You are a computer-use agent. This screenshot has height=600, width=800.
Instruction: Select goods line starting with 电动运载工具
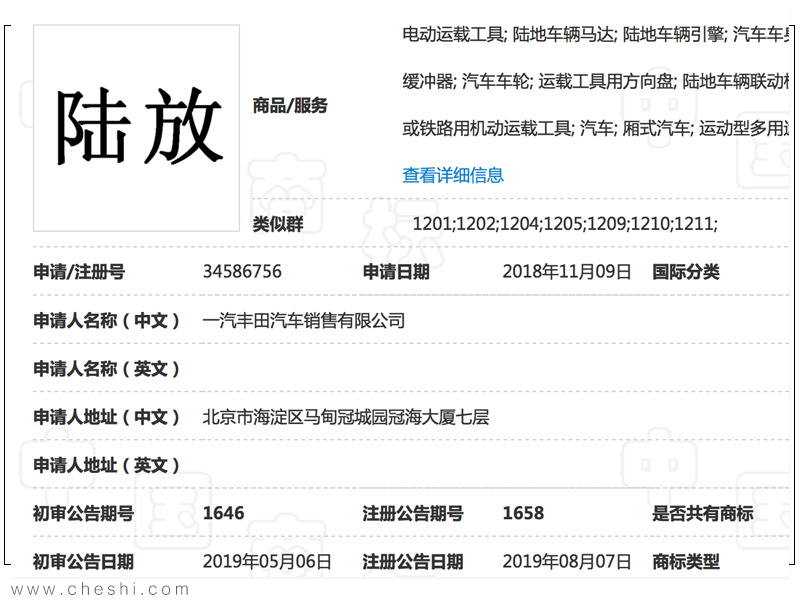click(596, 34)
